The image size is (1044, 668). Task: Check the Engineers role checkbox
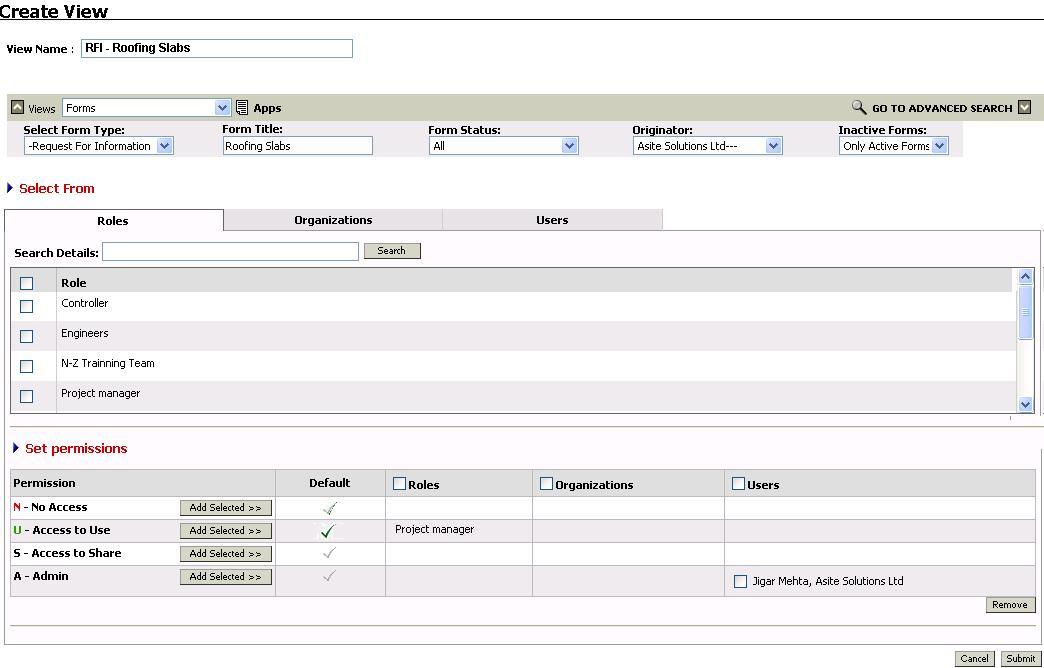[27, 336]
